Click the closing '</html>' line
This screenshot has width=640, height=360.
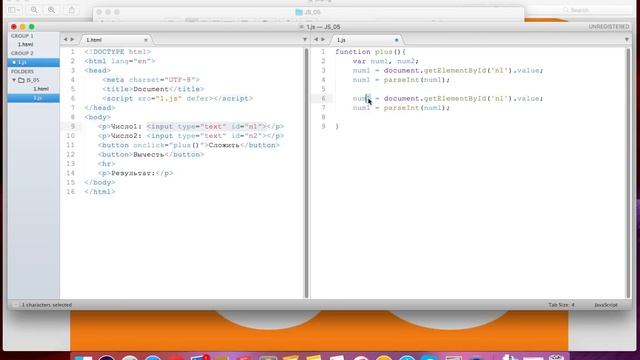click(x=100, y=192)
